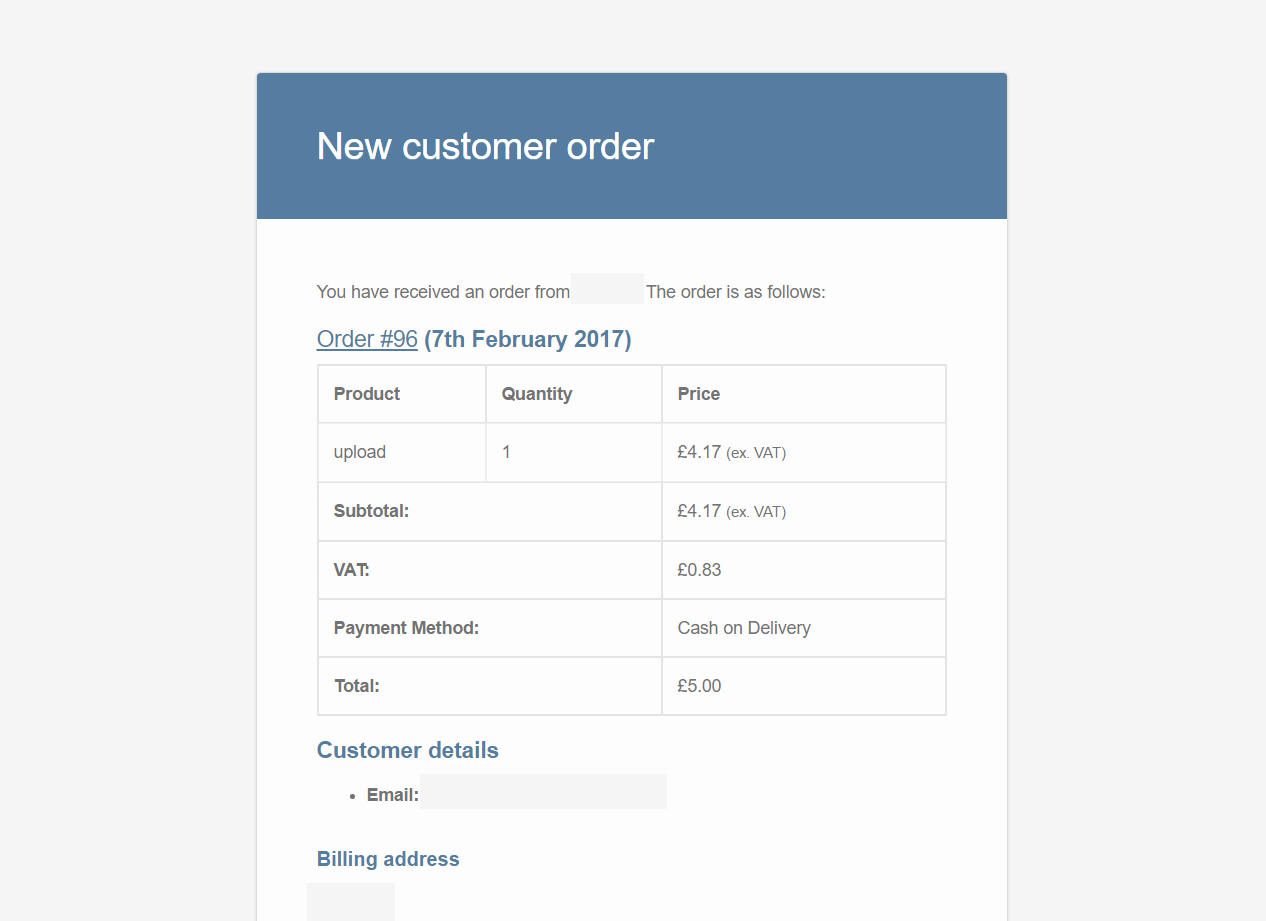Click the Payment Method label
The width and height of the screenshot is (1266, 921).
pos(407,628)
